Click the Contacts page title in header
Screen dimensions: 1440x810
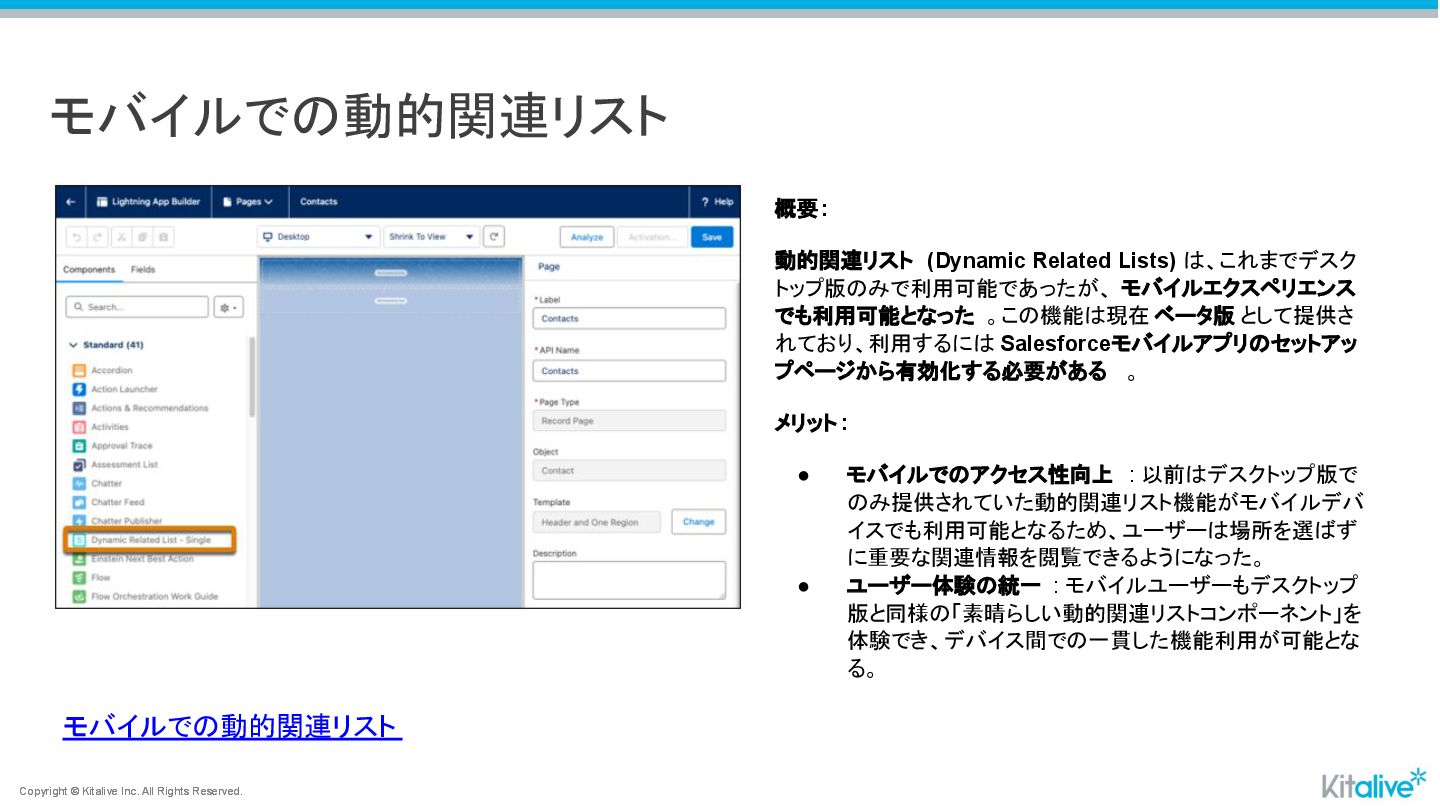(x=319, y=202)
